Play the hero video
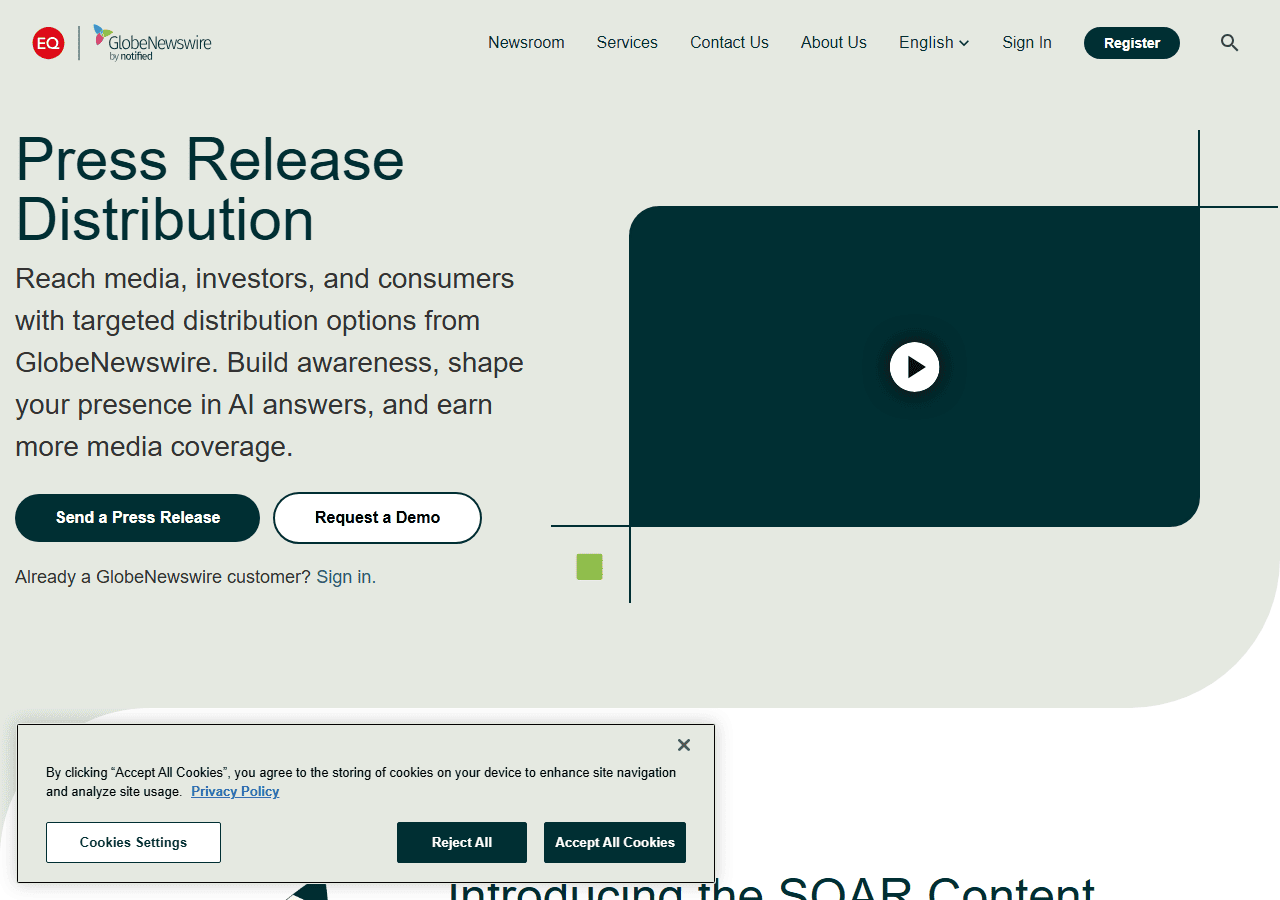 pyautogui.click(x=915, y=367)
